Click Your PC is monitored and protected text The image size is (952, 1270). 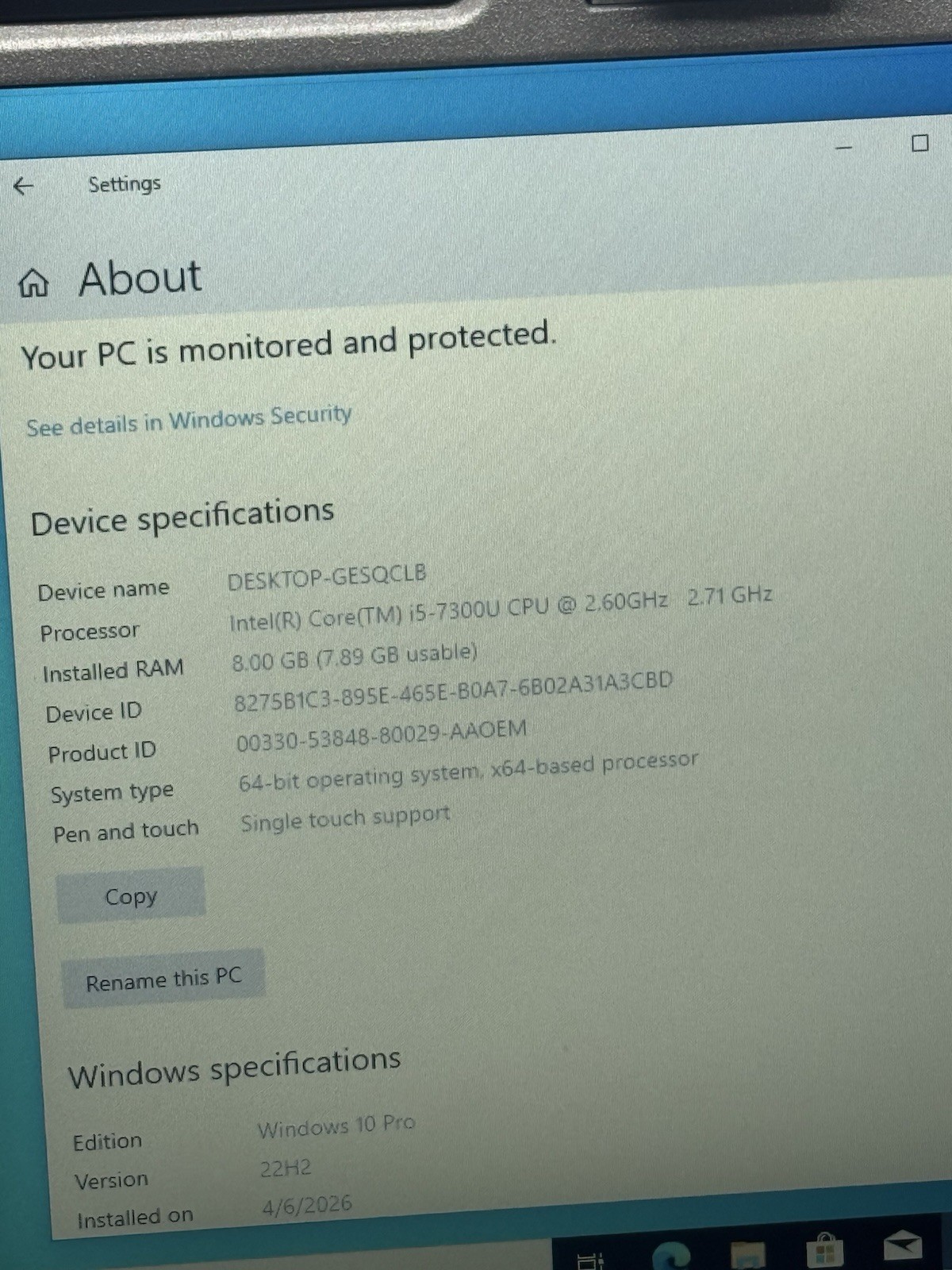[289, 345]
